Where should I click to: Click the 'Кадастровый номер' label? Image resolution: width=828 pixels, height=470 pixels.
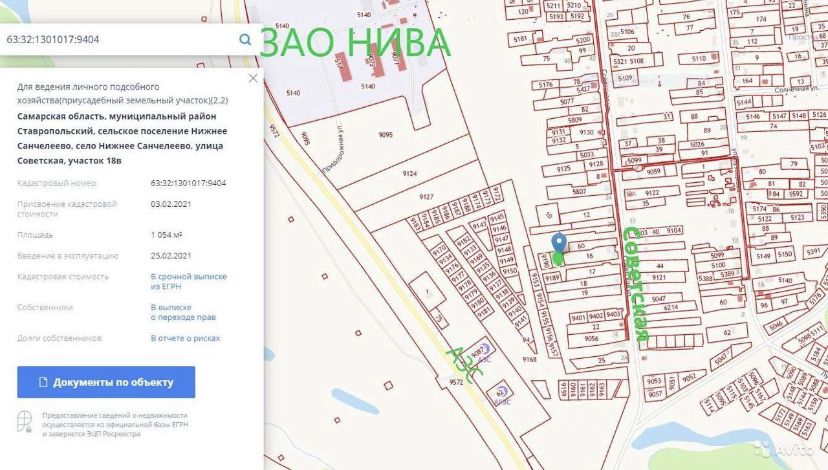57,183
